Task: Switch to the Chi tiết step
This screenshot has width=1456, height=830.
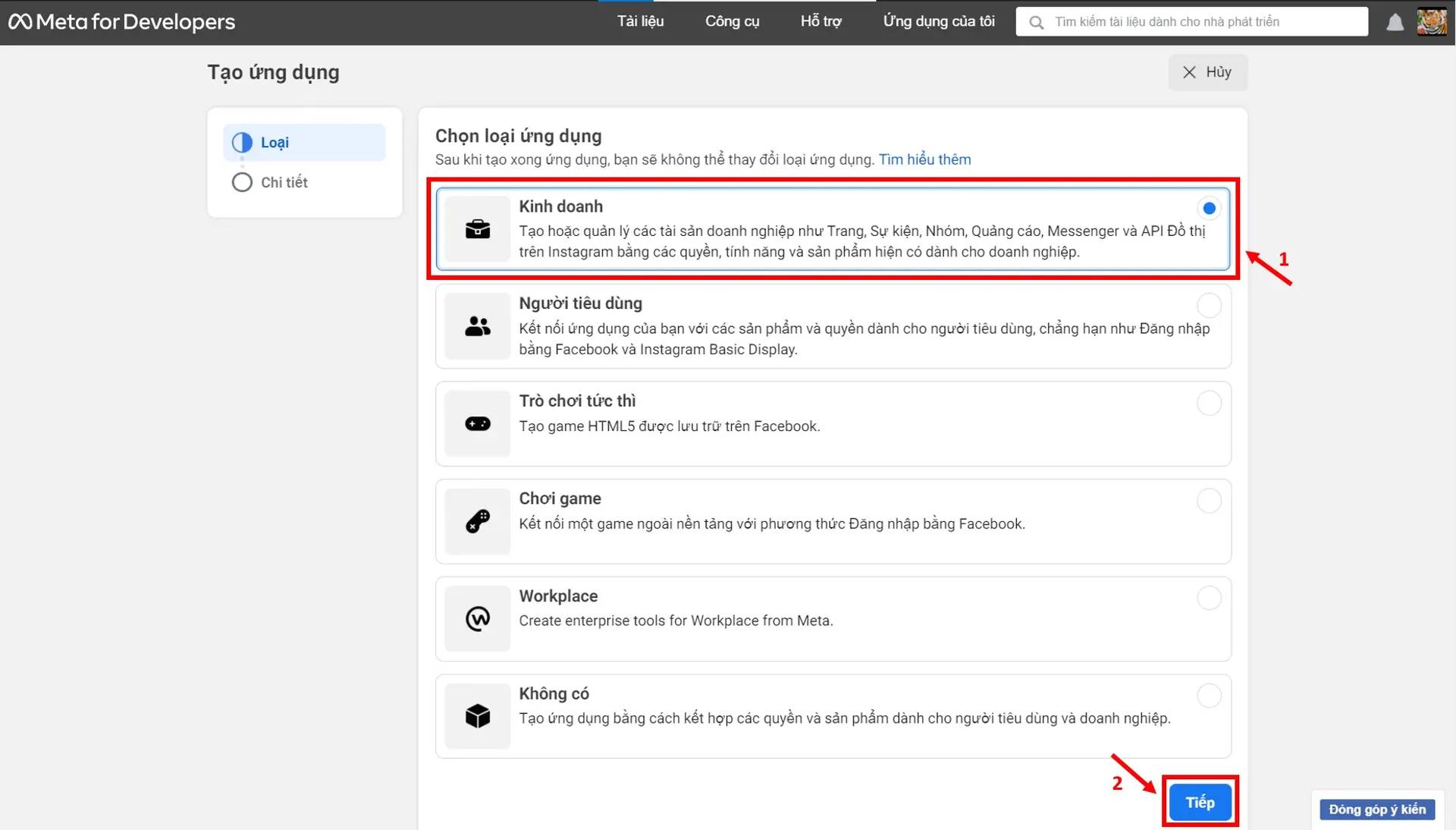Action: [304, 182]
